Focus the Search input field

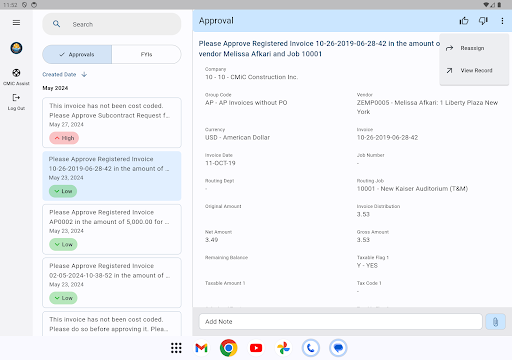112,24
